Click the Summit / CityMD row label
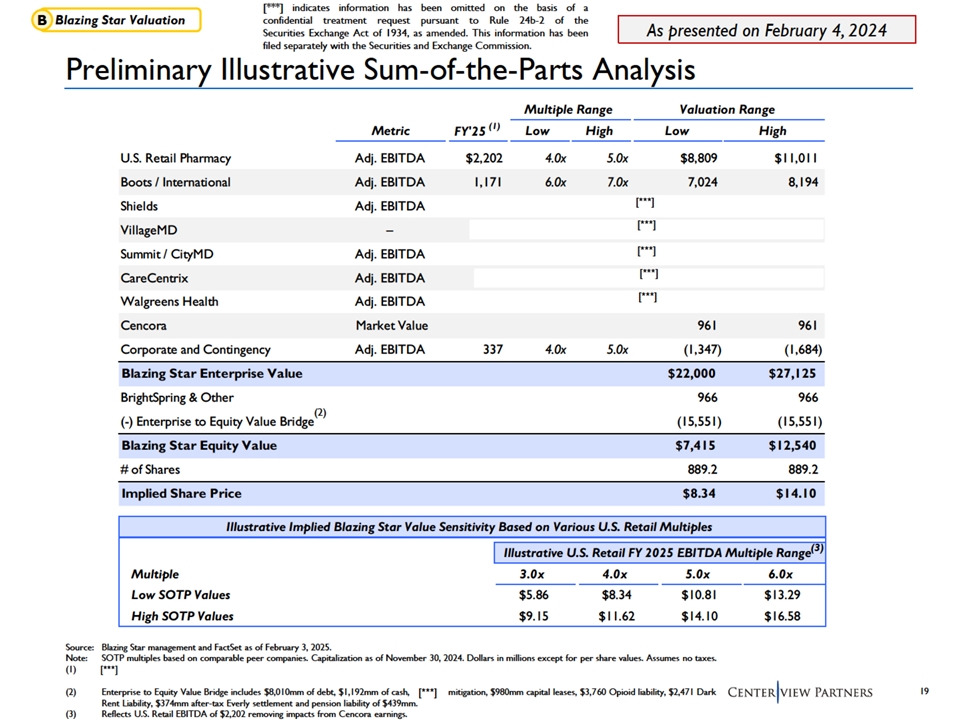 click(x=167, y=254)
